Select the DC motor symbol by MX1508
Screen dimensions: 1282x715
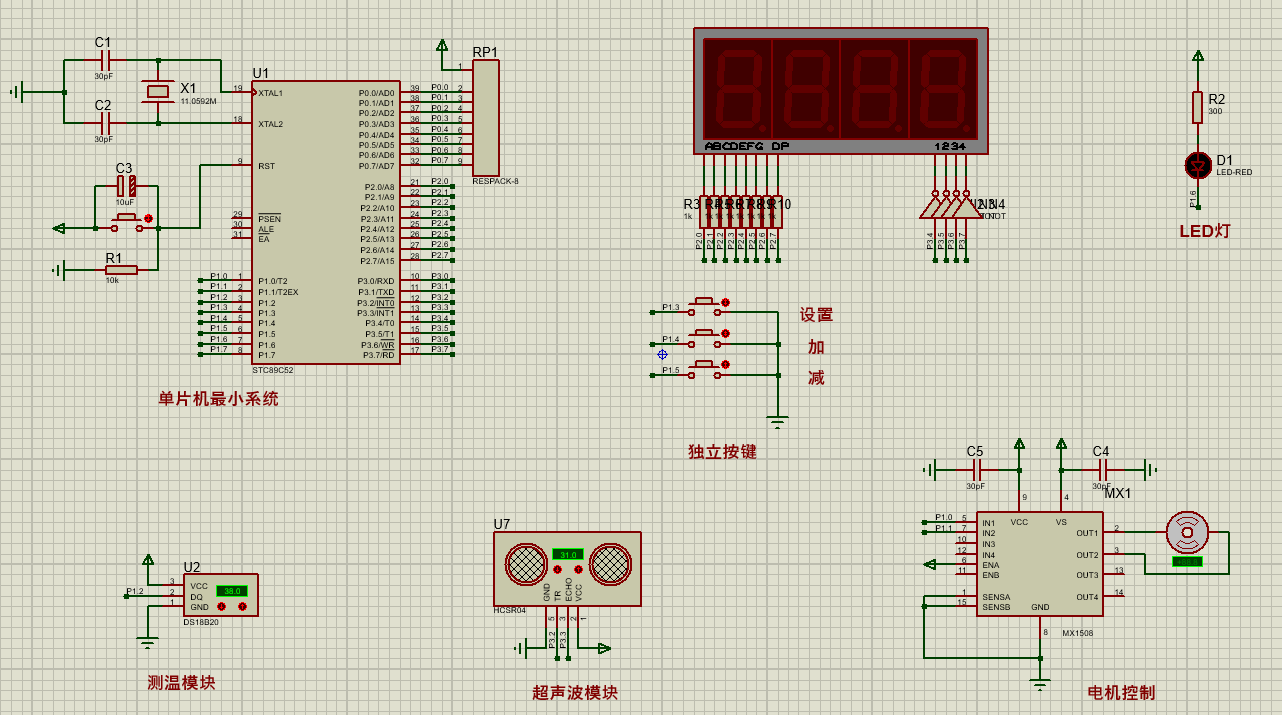(1187, 532)
